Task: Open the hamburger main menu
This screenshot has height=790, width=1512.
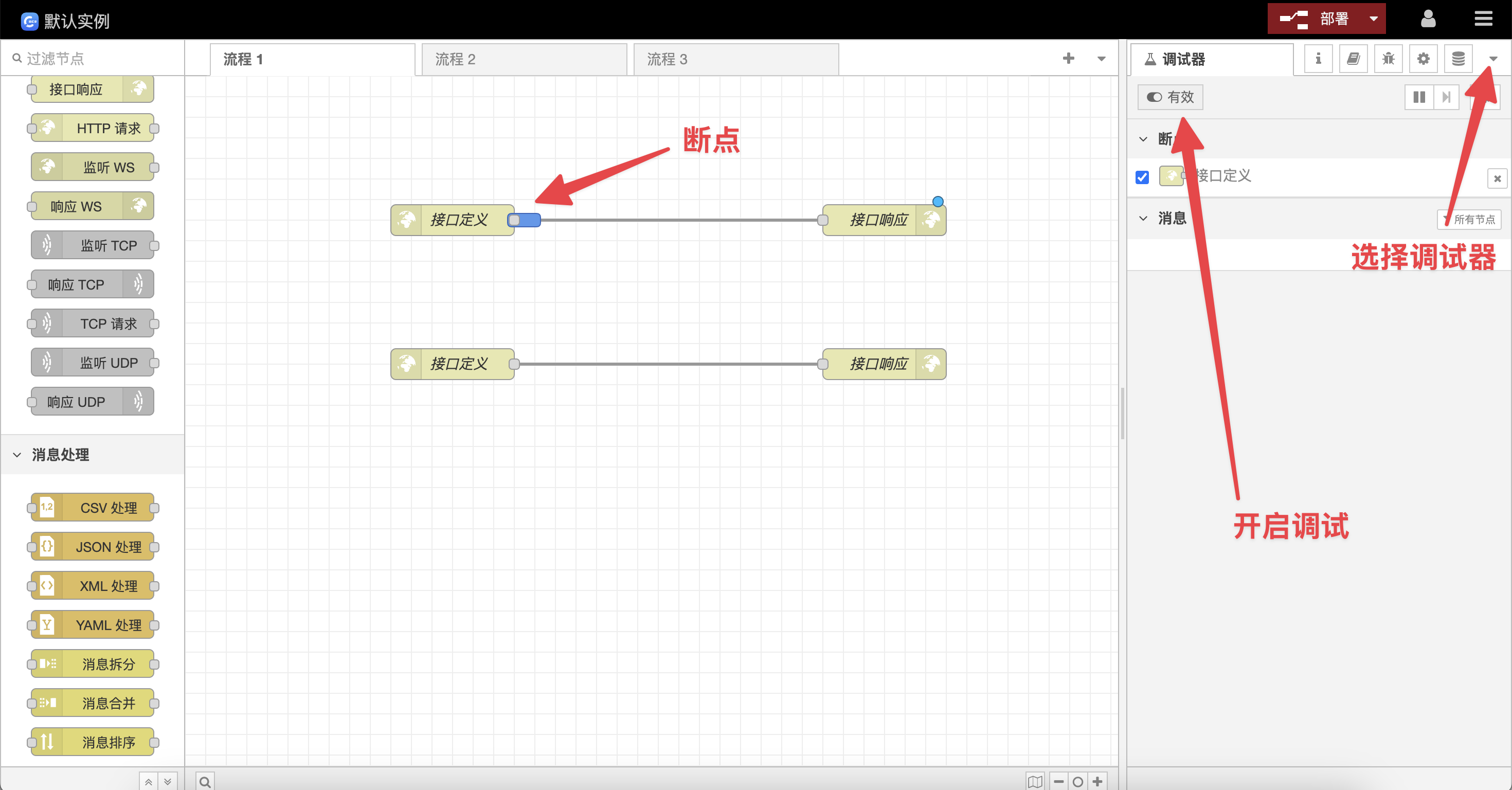Action: (1483, 20)
